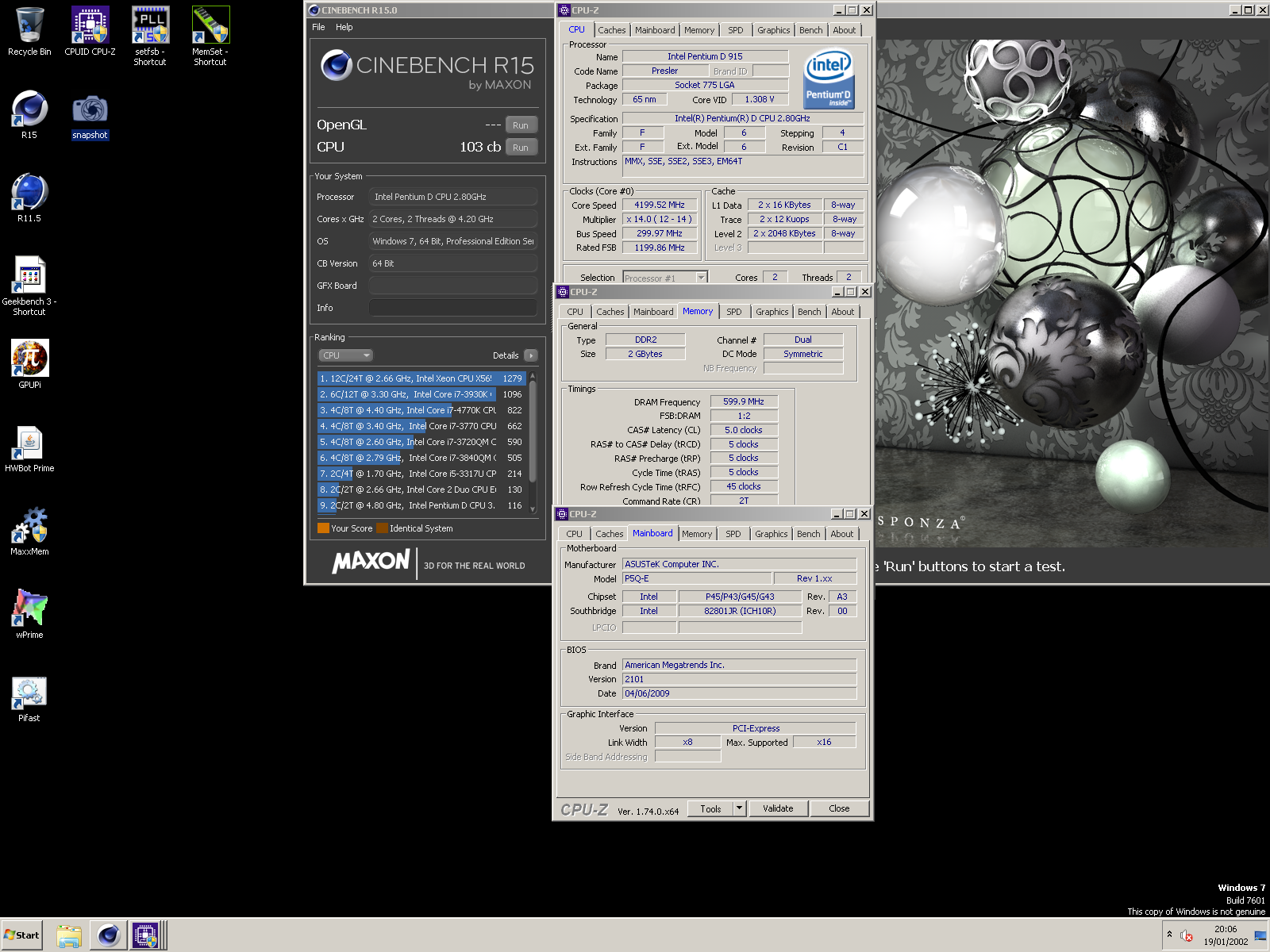Open Bench tab in top CPU-Z window
The height and width of the screenshot is (952, 1270).
click(811, 30)
